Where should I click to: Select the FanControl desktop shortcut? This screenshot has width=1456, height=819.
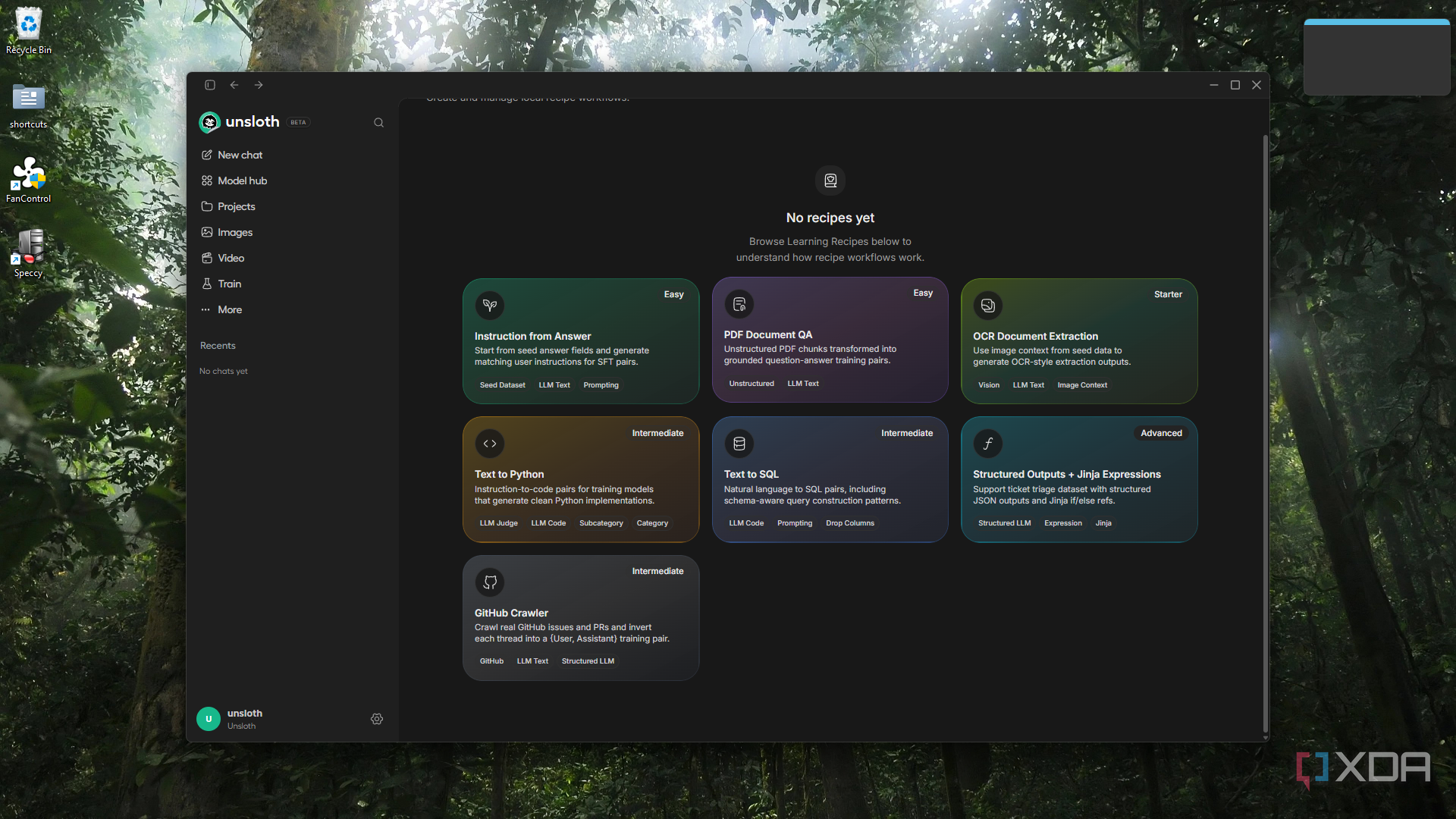coord(29,180)
